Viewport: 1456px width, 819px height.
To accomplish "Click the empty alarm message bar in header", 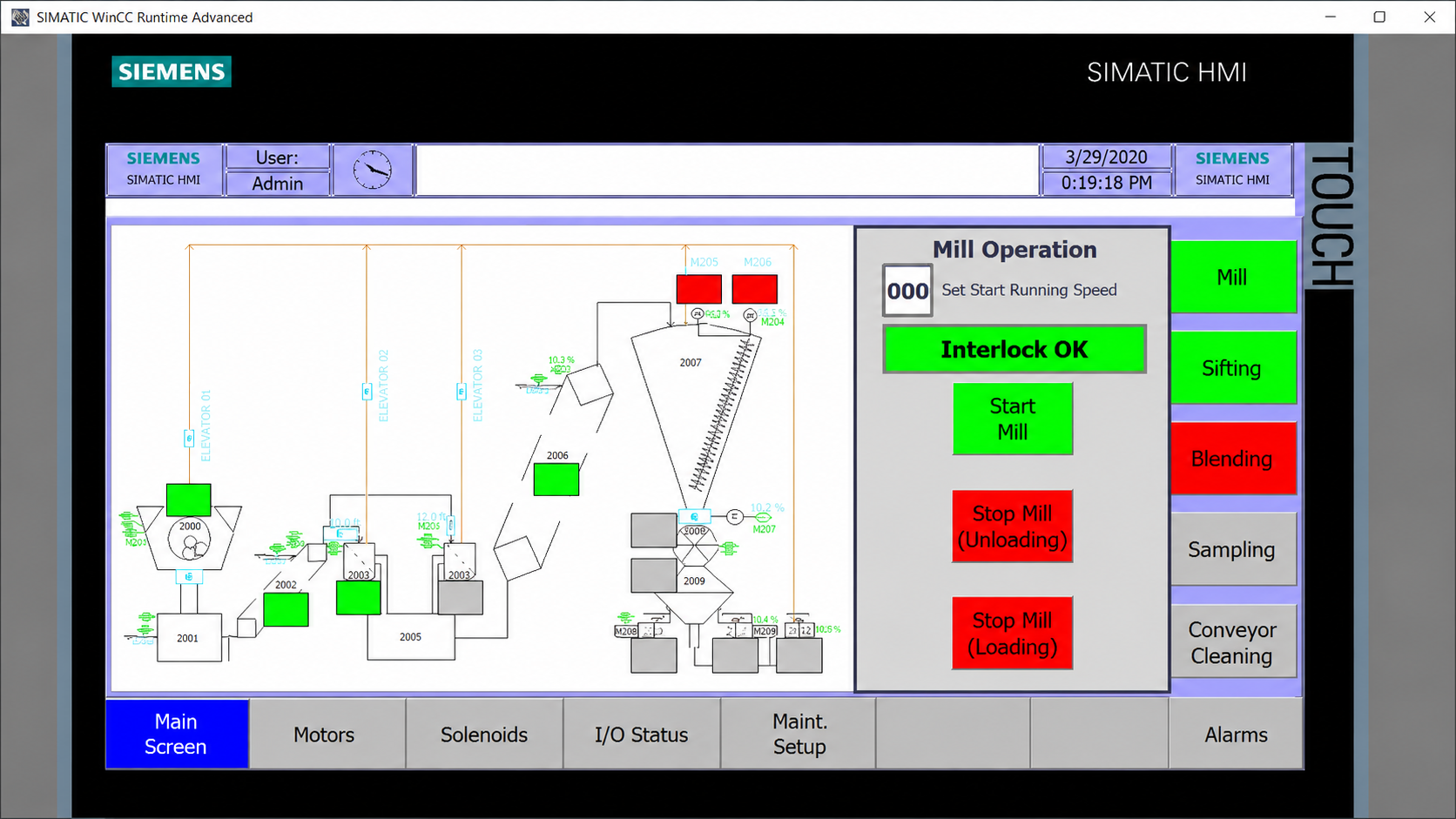I will [728, 171].
